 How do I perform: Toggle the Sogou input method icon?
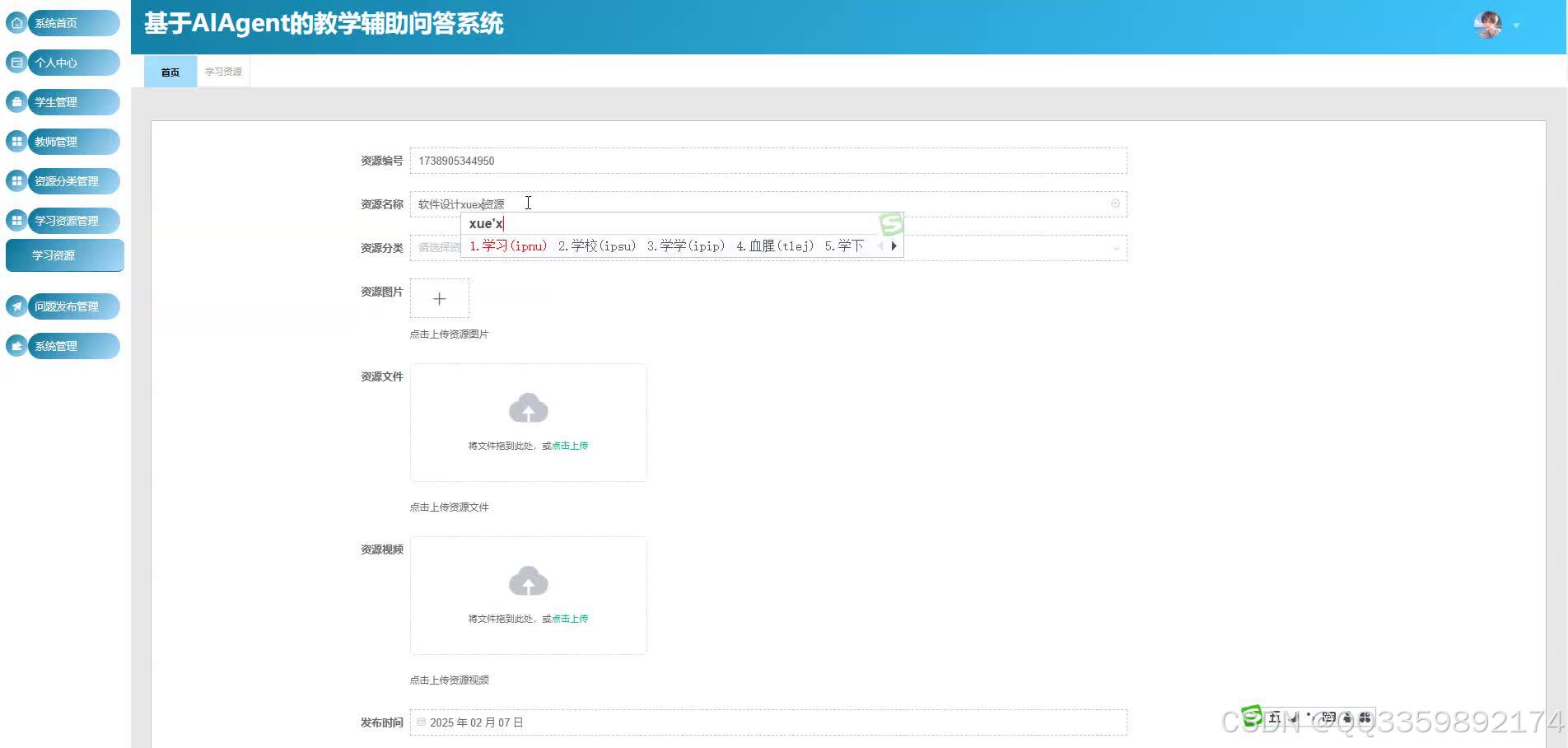pos(1252,715)
